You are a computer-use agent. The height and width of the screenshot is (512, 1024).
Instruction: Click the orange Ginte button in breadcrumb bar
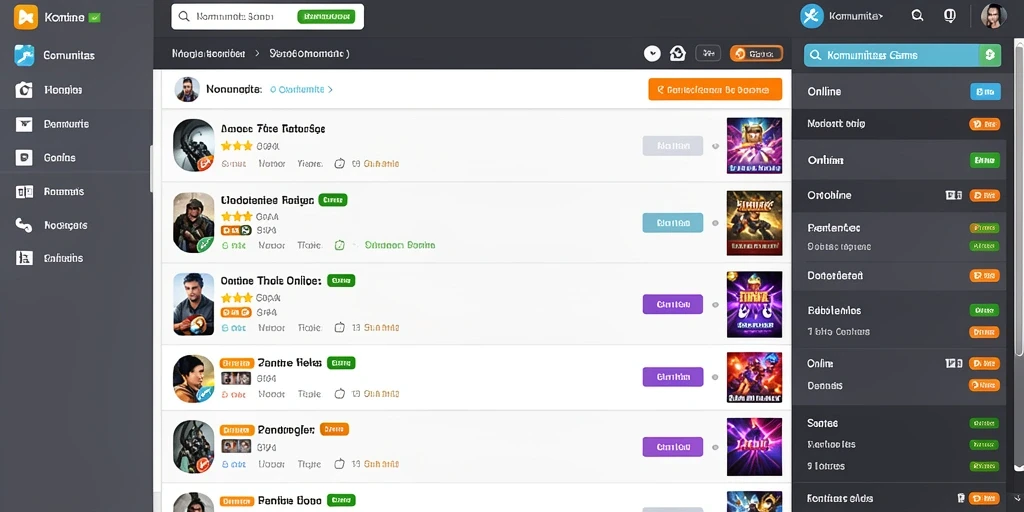756,54
